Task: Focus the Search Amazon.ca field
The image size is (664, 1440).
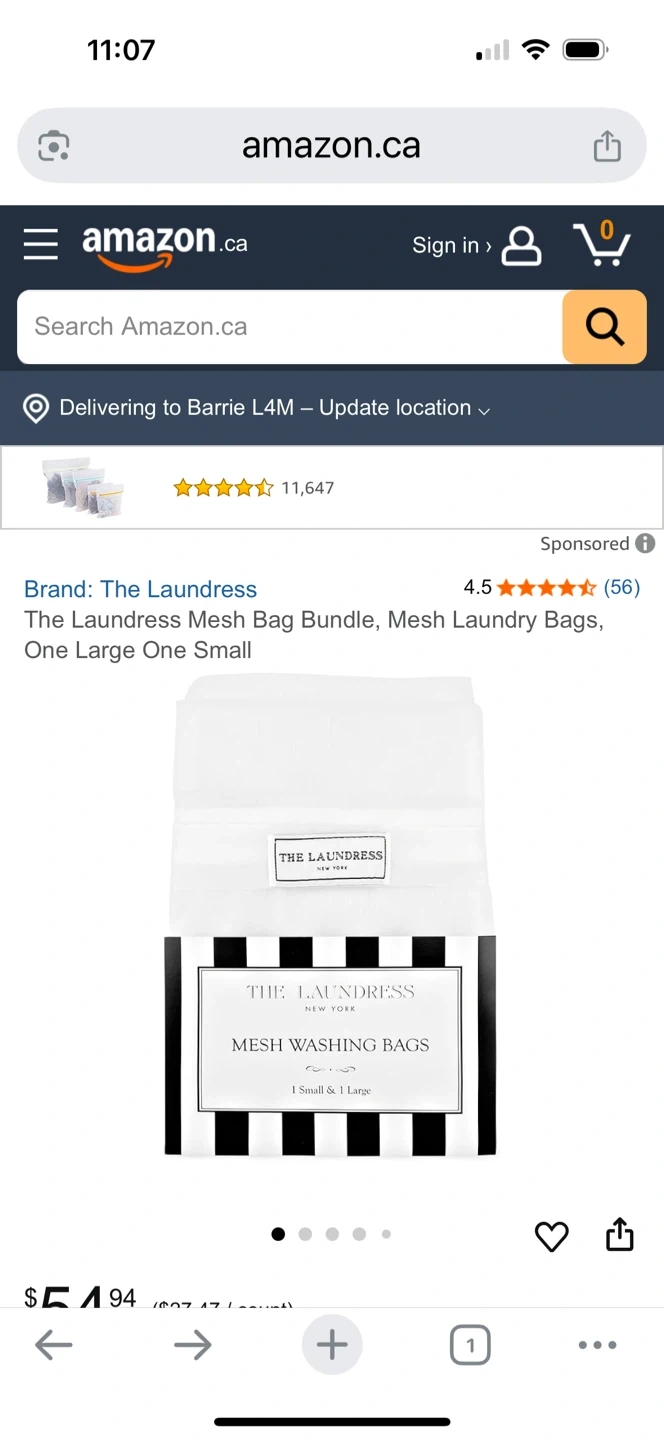Action: [290, 327]
